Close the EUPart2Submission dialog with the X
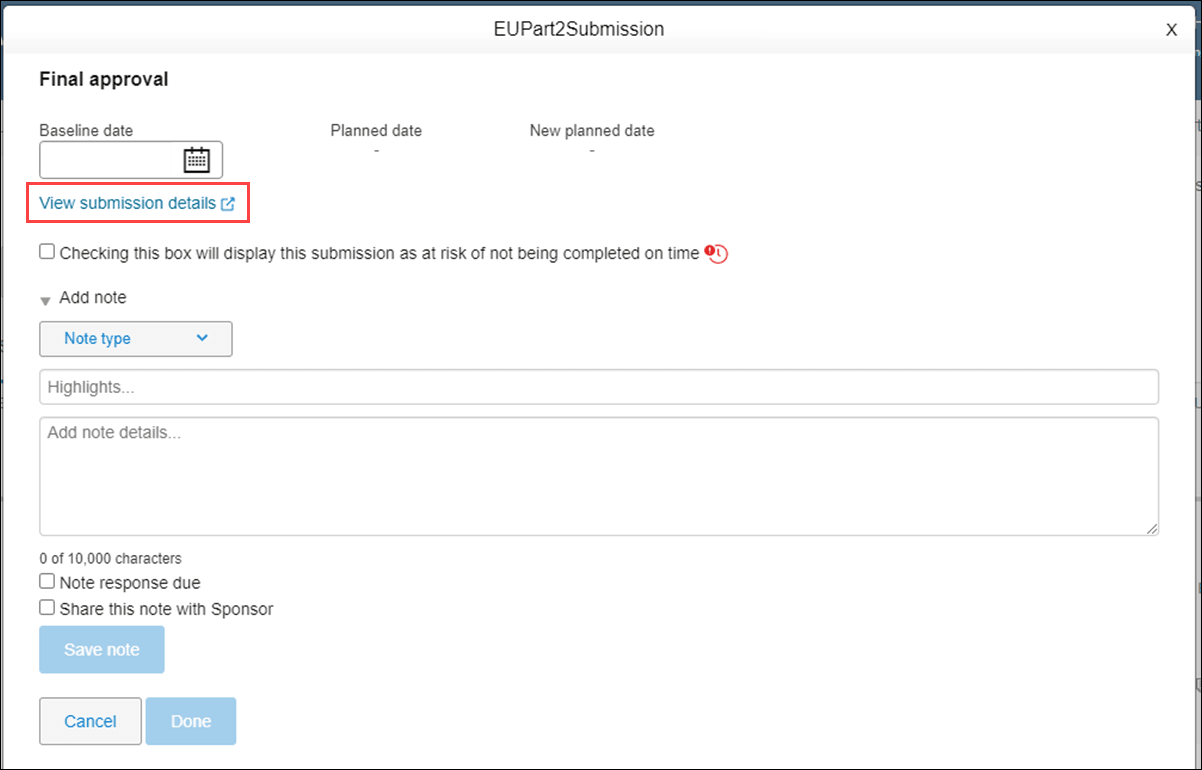The width and height of the screenshot is (1202, 770). coord(1171,29)
